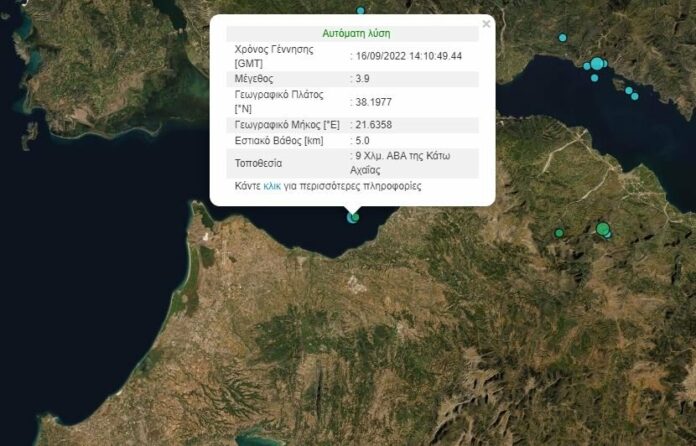Click the 'Τοποθεσία' row label
The image size is (696, 446).
tap(259, 163)
